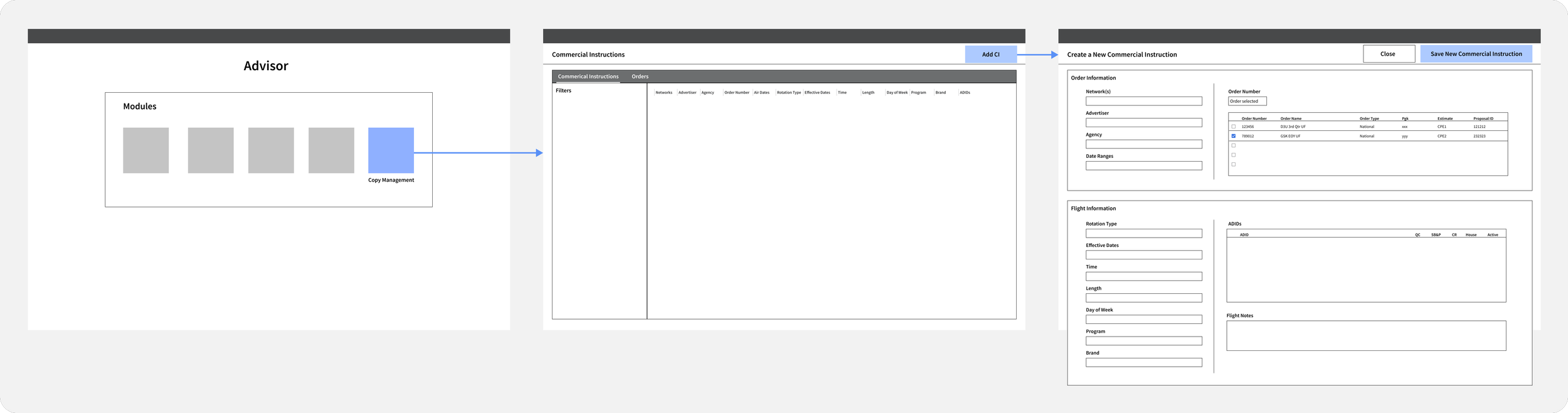Viewport: 1568px width, 413px height.
Task: Click the Order Name column header
Action: [1291, 118]
